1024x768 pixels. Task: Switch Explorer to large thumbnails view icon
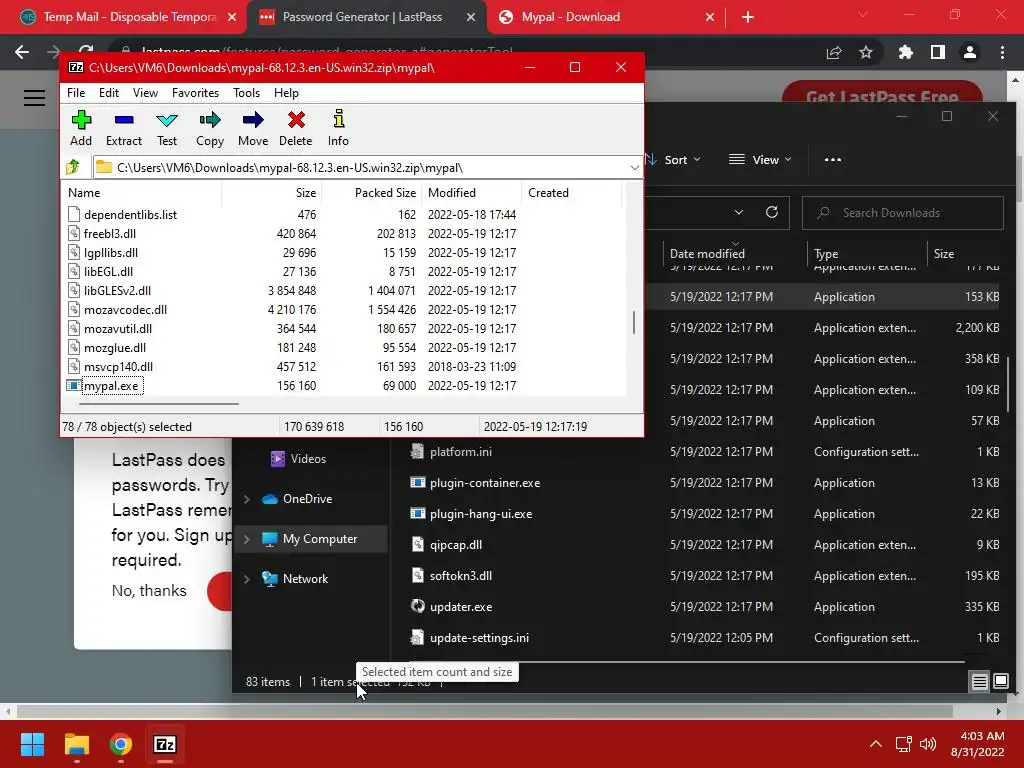point(1000,682)
